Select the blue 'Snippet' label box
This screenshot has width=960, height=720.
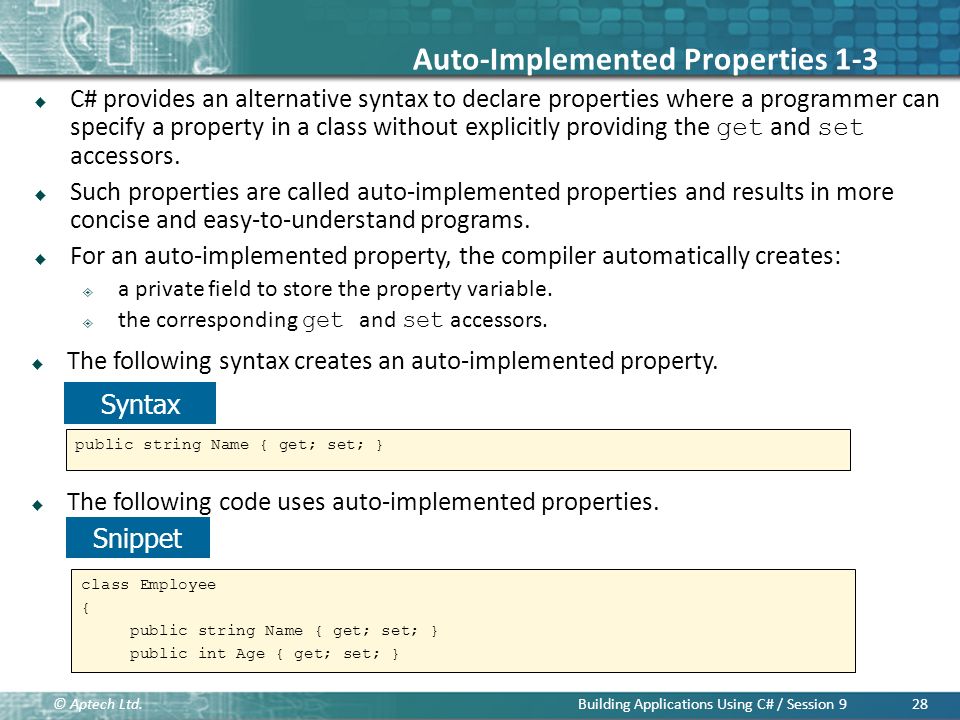[138, 538]
